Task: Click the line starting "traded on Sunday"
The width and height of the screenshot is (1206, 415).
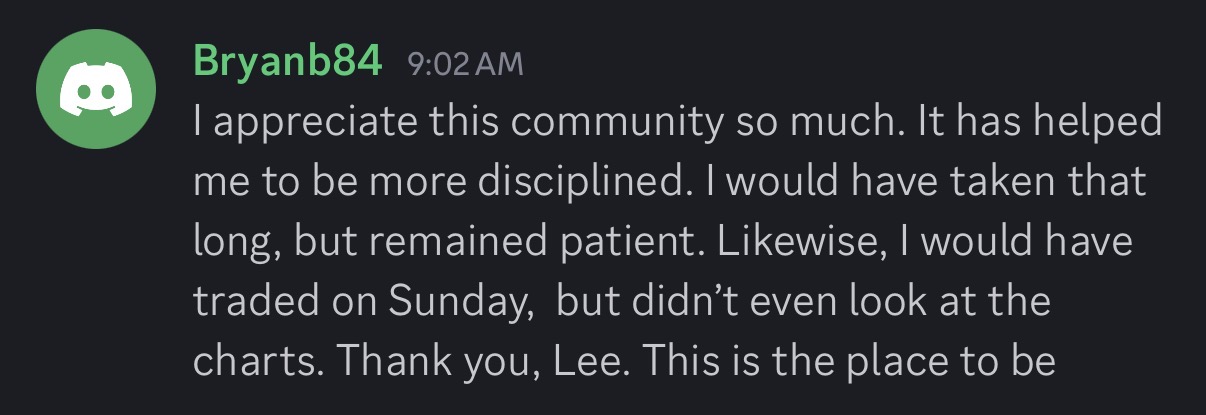Action: [x=621, y=303]
